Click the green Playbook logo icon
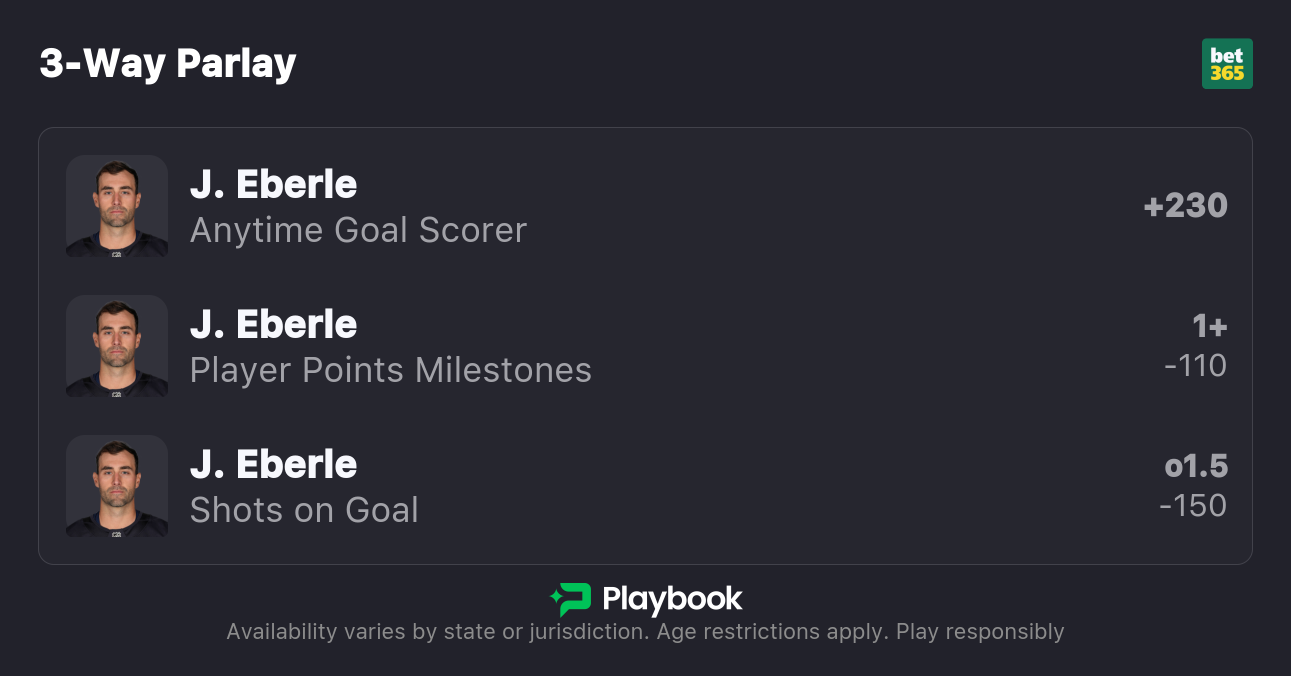 tap(571, 599)
